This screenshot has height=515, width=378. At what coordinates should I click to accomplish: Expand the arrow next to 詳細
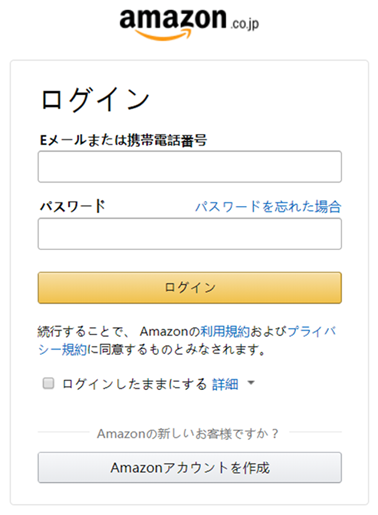pyautogui.click(x=251, y=383)
